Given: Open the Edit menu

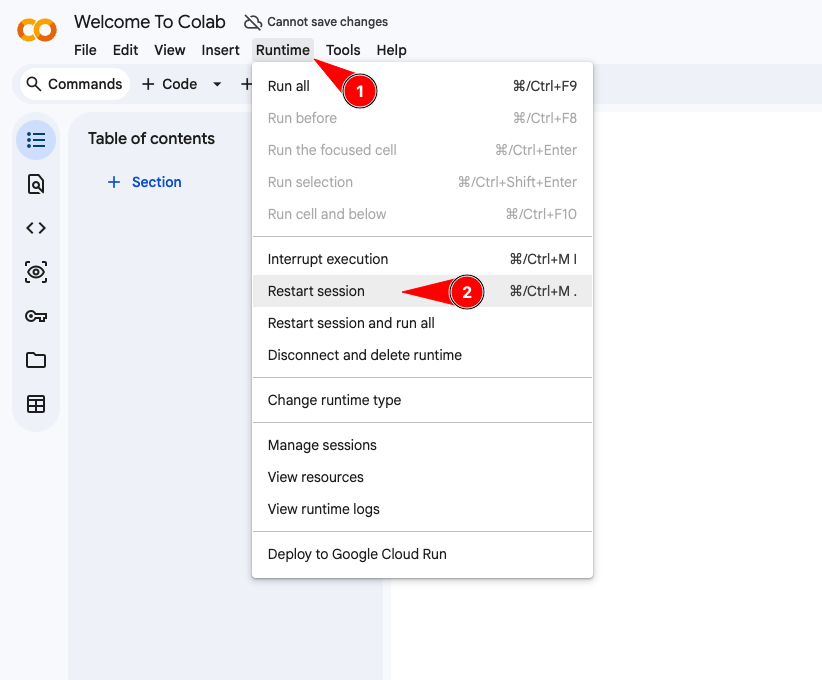Looking at the screenshot, I should coord(125,50).
